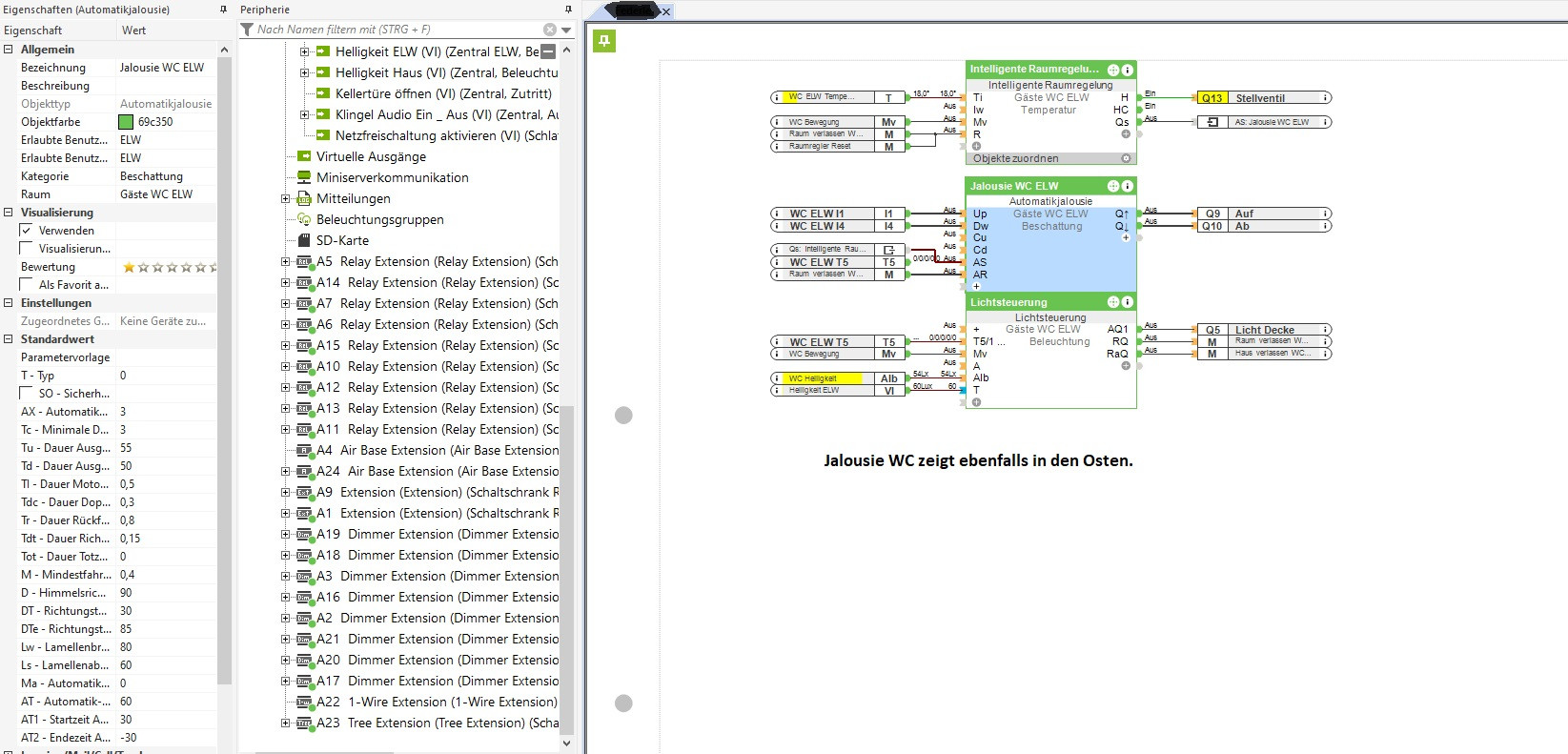This screenshot has width=1568, height=754.
Task: Expand the Helligkeit ELW tree node
Action: (x=304, y=51)
